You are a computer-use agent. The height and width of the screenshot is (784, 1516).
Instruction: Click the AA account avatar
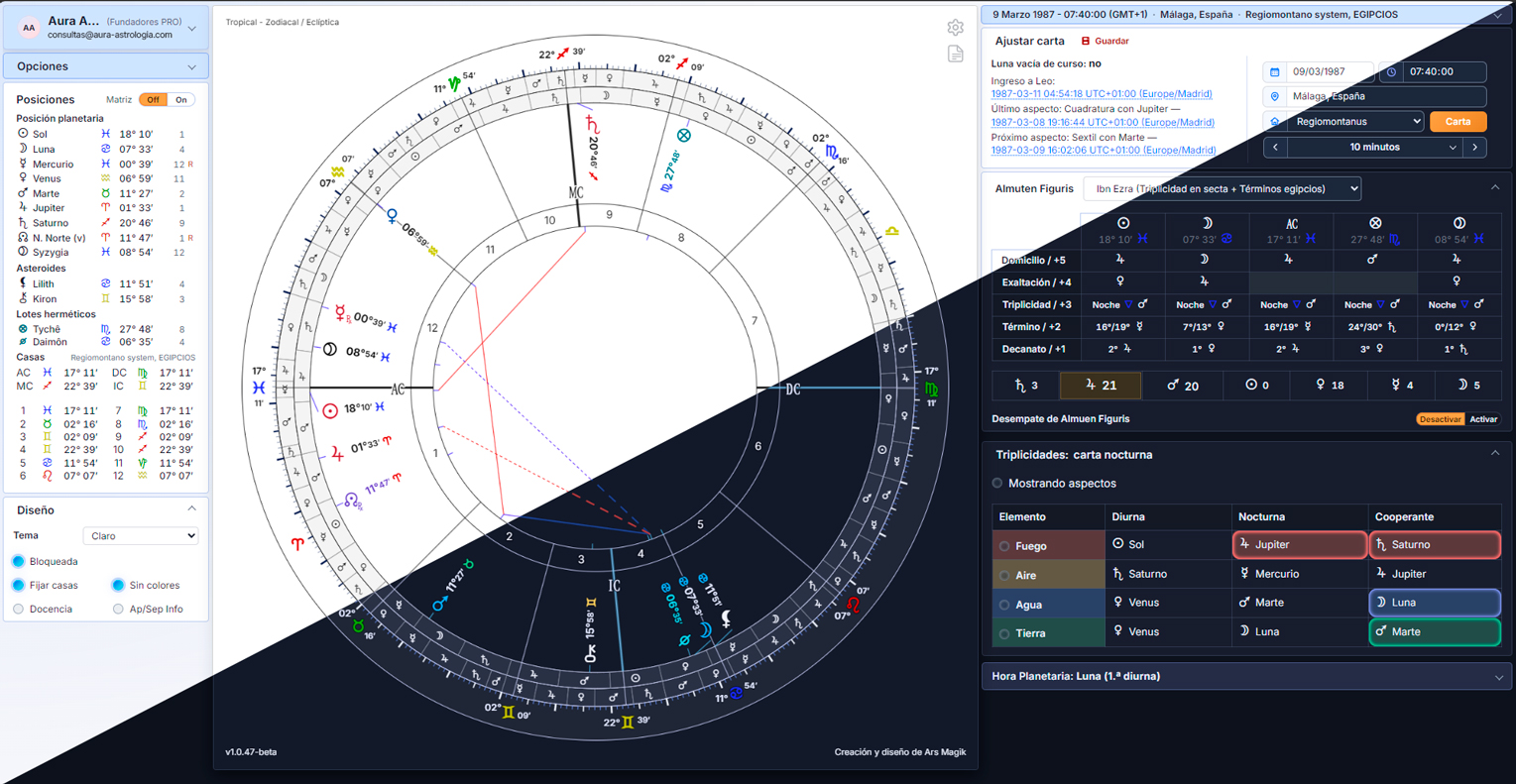(x=29, y=28)
